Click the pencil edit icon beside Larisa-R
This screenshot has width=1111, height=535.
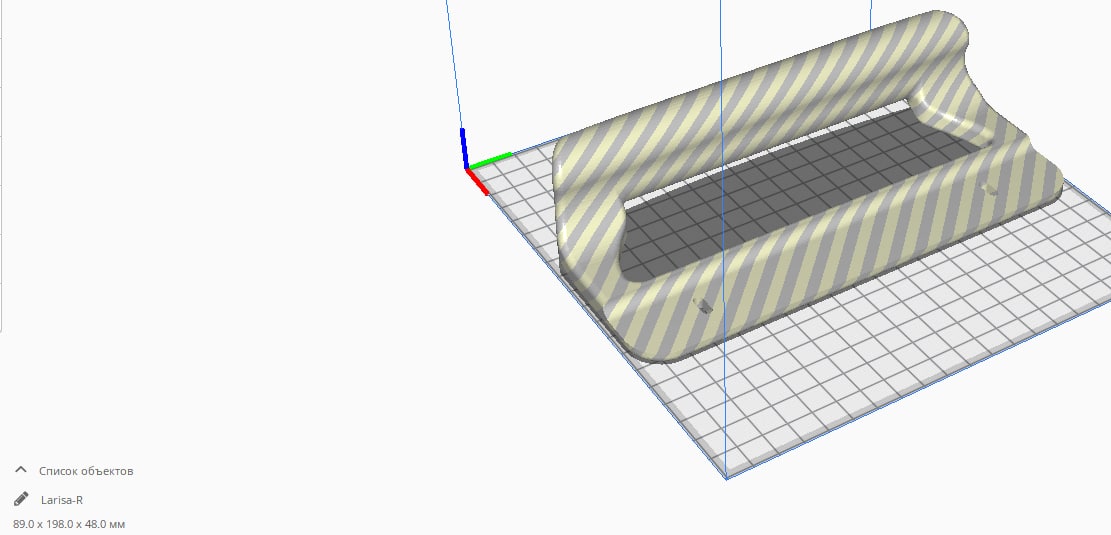[x=21, y=499]
